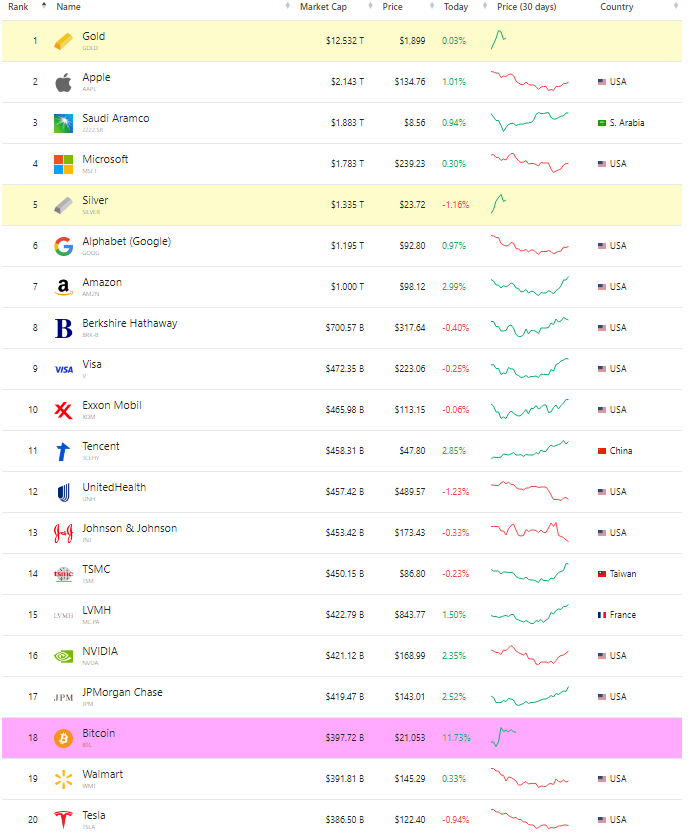Open the Johnson & Johnson link
Image resolution: width=688 pixels, height=832 pixels.
click(x=129, y=528)
